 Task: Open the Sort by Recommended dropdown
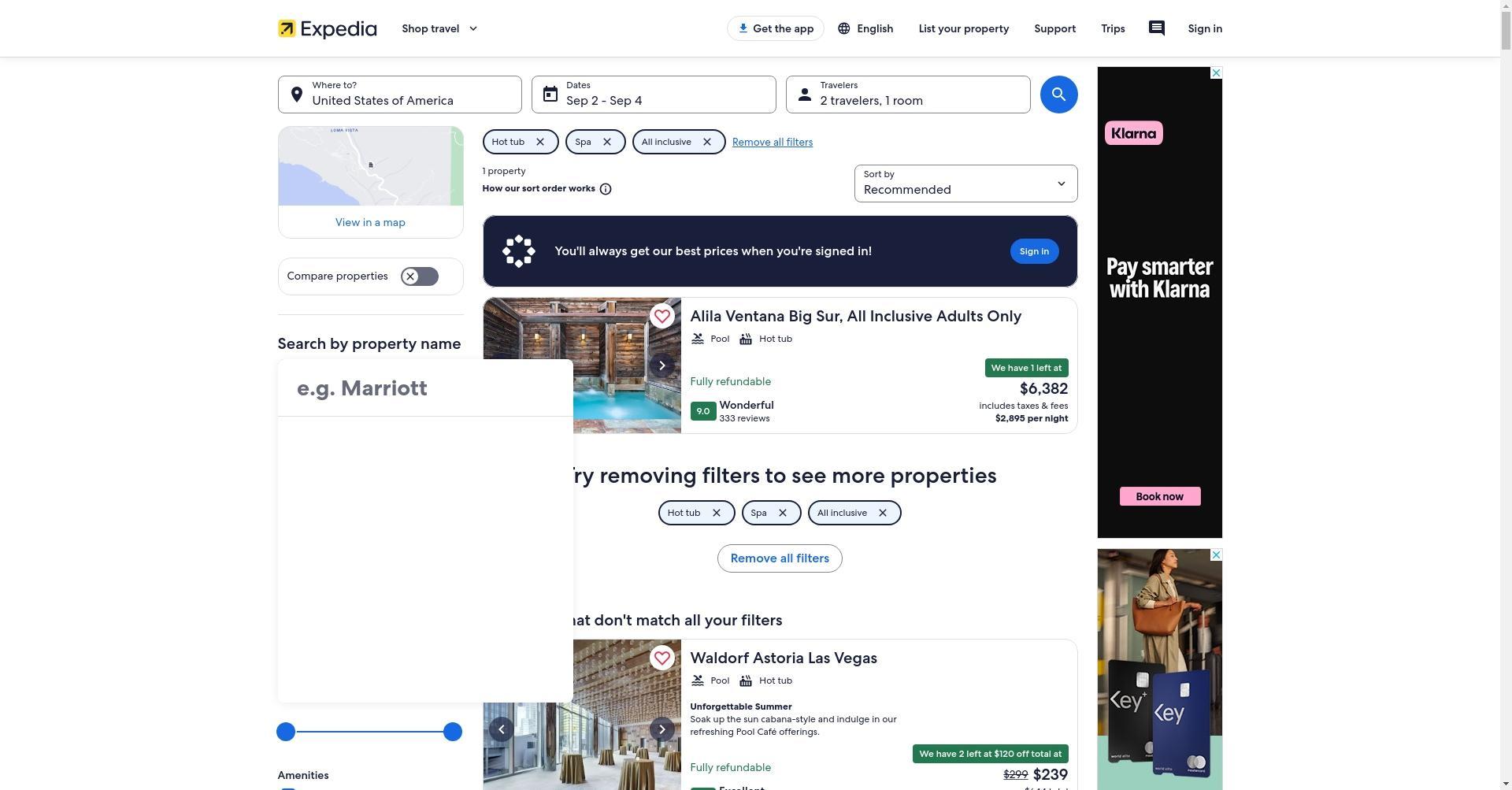965,184
